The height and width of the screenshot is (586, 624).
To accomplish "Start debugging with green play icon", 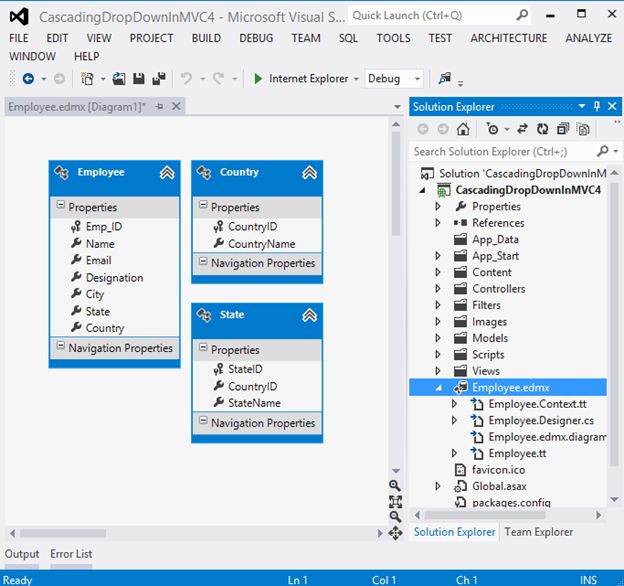I will (x=258, y=79).
